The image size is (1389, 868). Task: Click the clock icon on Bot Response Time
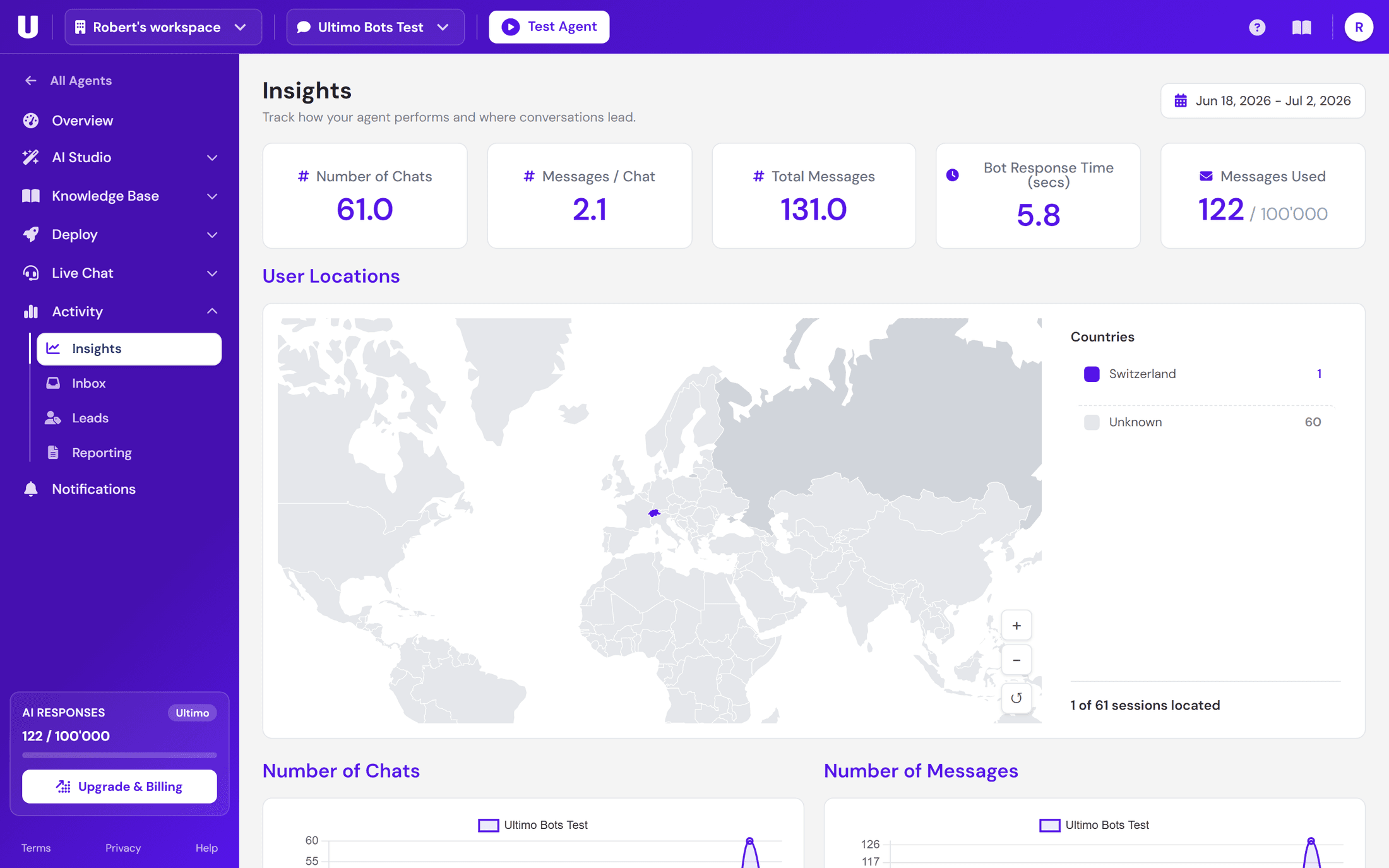click(953, 175)
